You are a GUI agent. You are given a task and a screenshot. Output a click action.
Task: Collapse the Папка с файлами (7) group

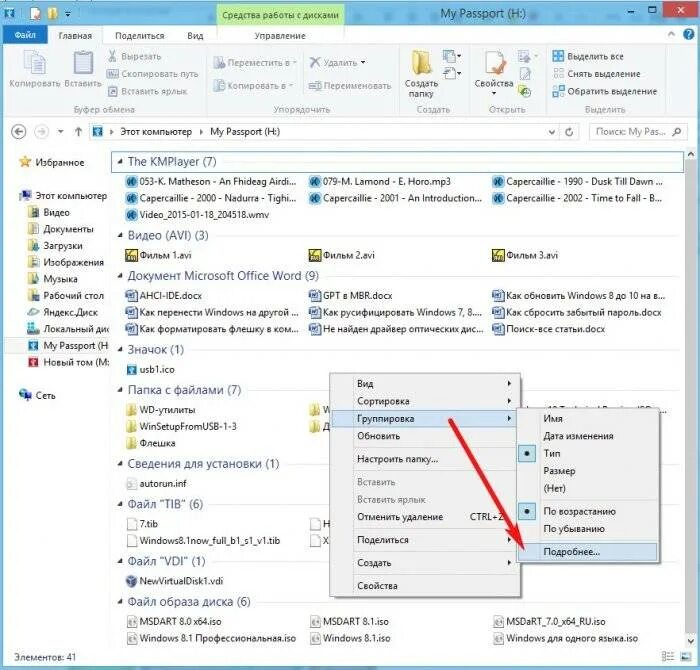pos(120,390)
